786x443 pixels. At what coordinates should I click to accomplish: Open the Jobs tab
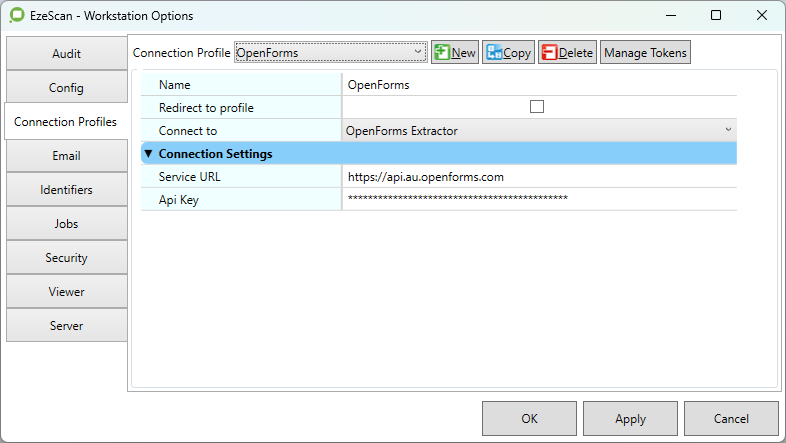[66, 224]
